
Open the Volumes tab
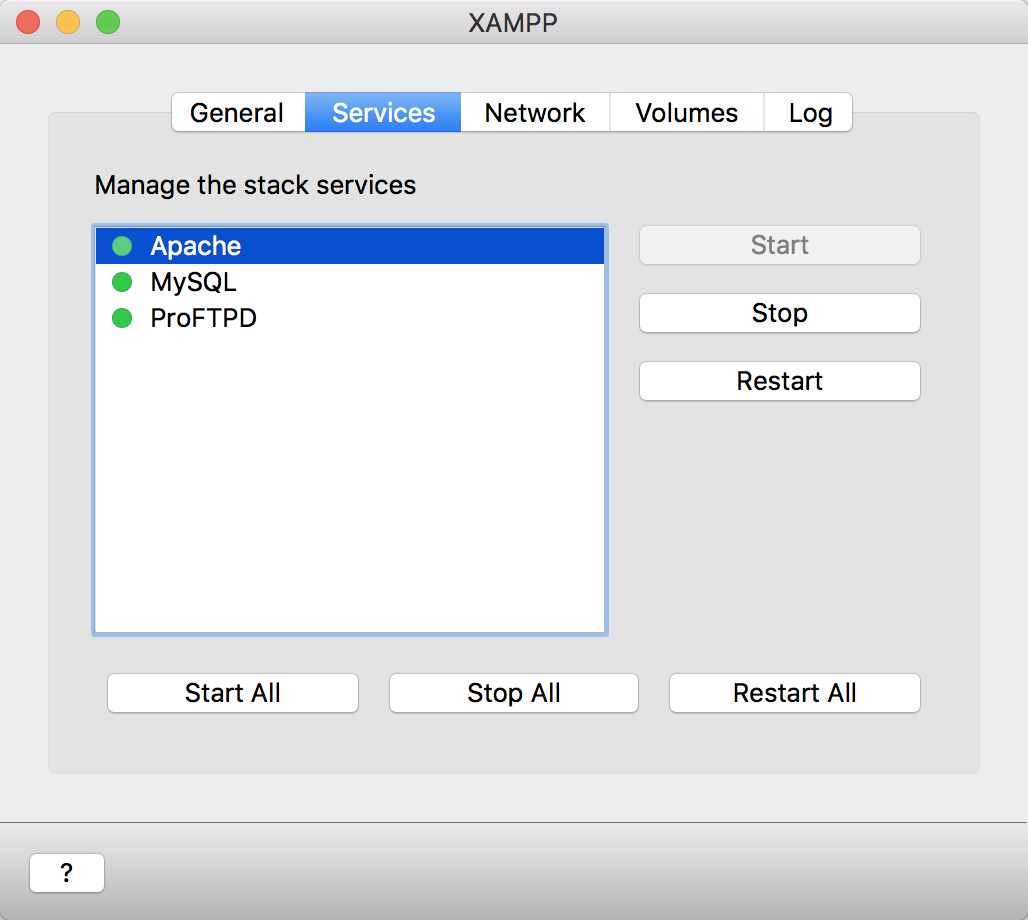click(x=686, y=113)
